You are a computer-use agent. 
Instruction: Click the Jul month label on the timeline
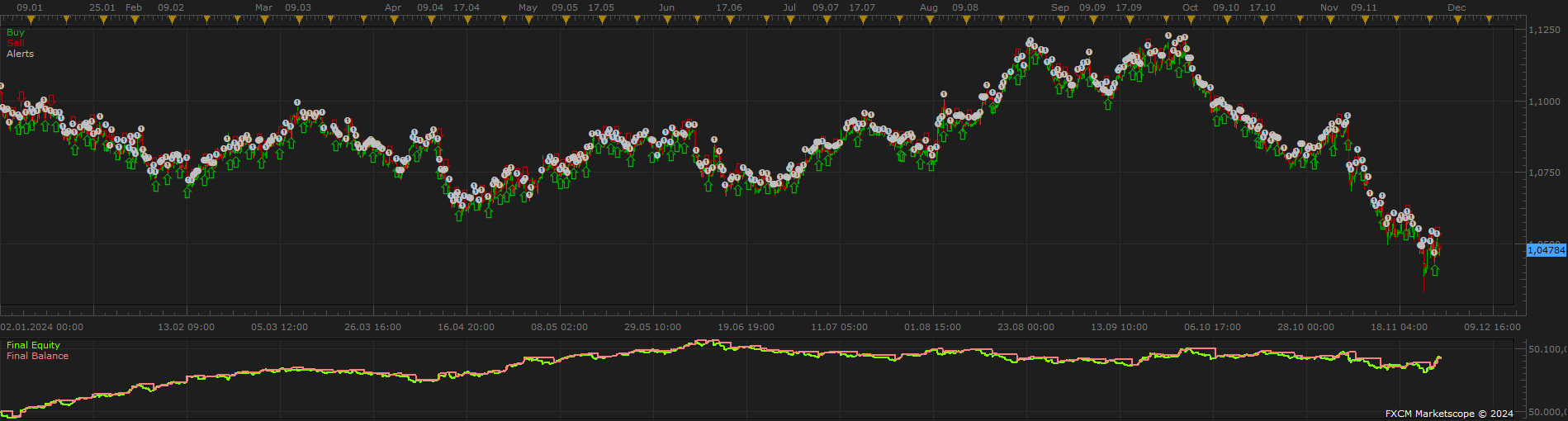click(x=790, y=7)
